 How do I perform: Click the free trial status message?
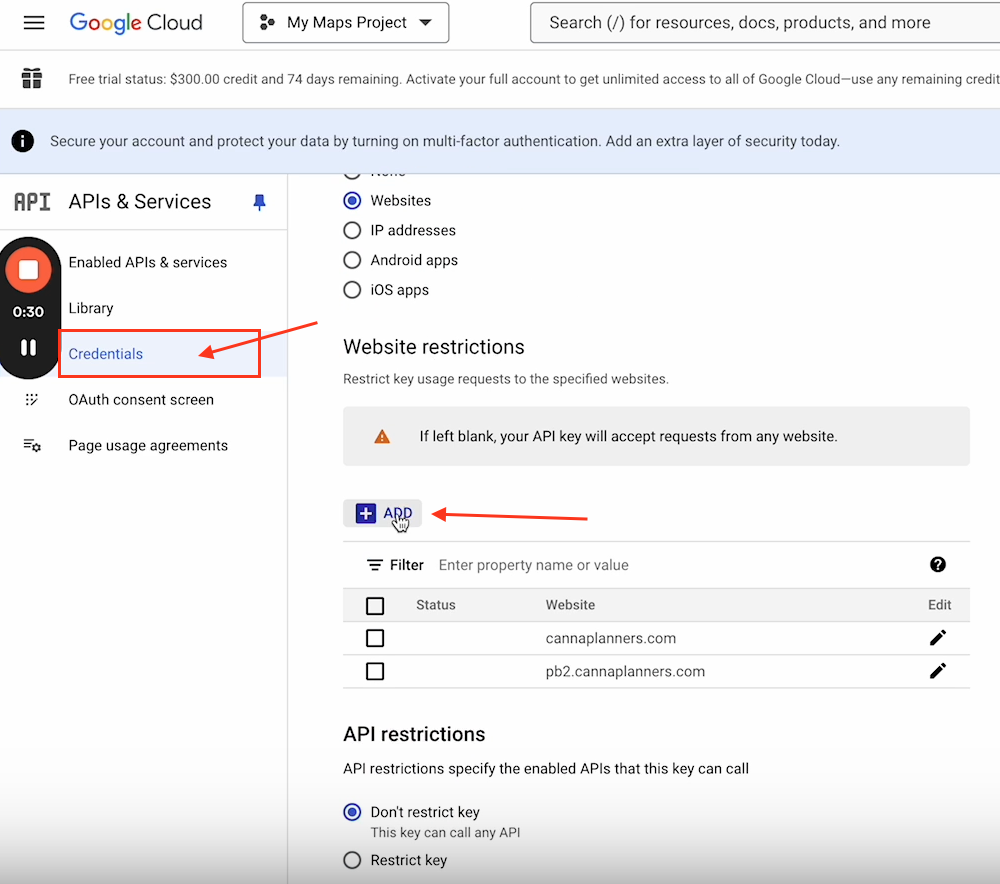point(534,79)
